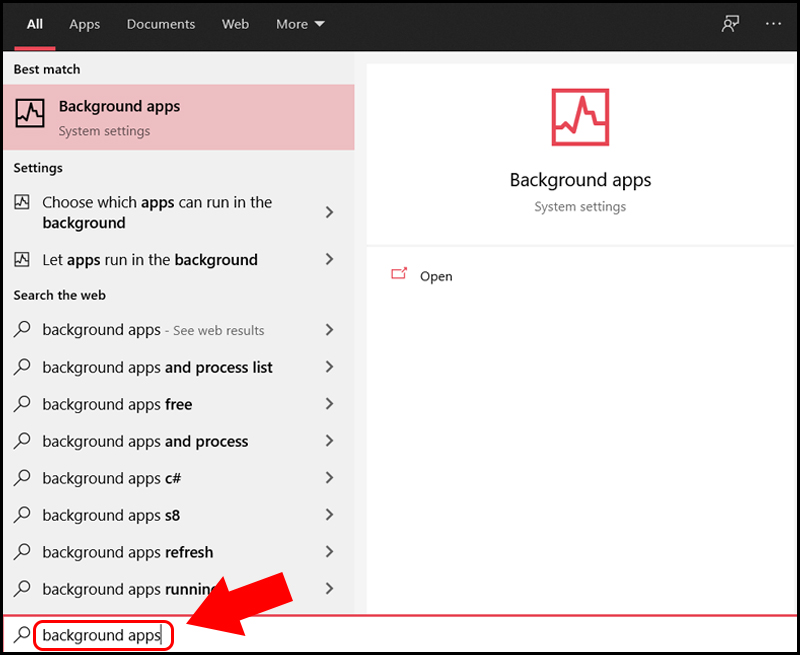800x655 pixels.
Task: Select 'background apps s8' web suggestion
Action: coord(111,515)
